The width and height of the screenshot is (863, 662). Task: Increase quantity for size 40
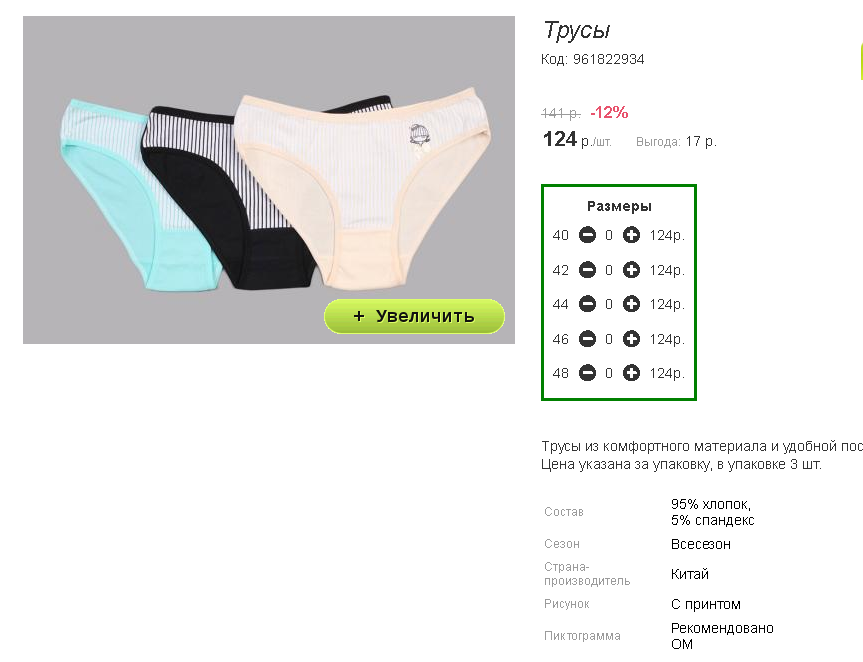click(631, 236)
